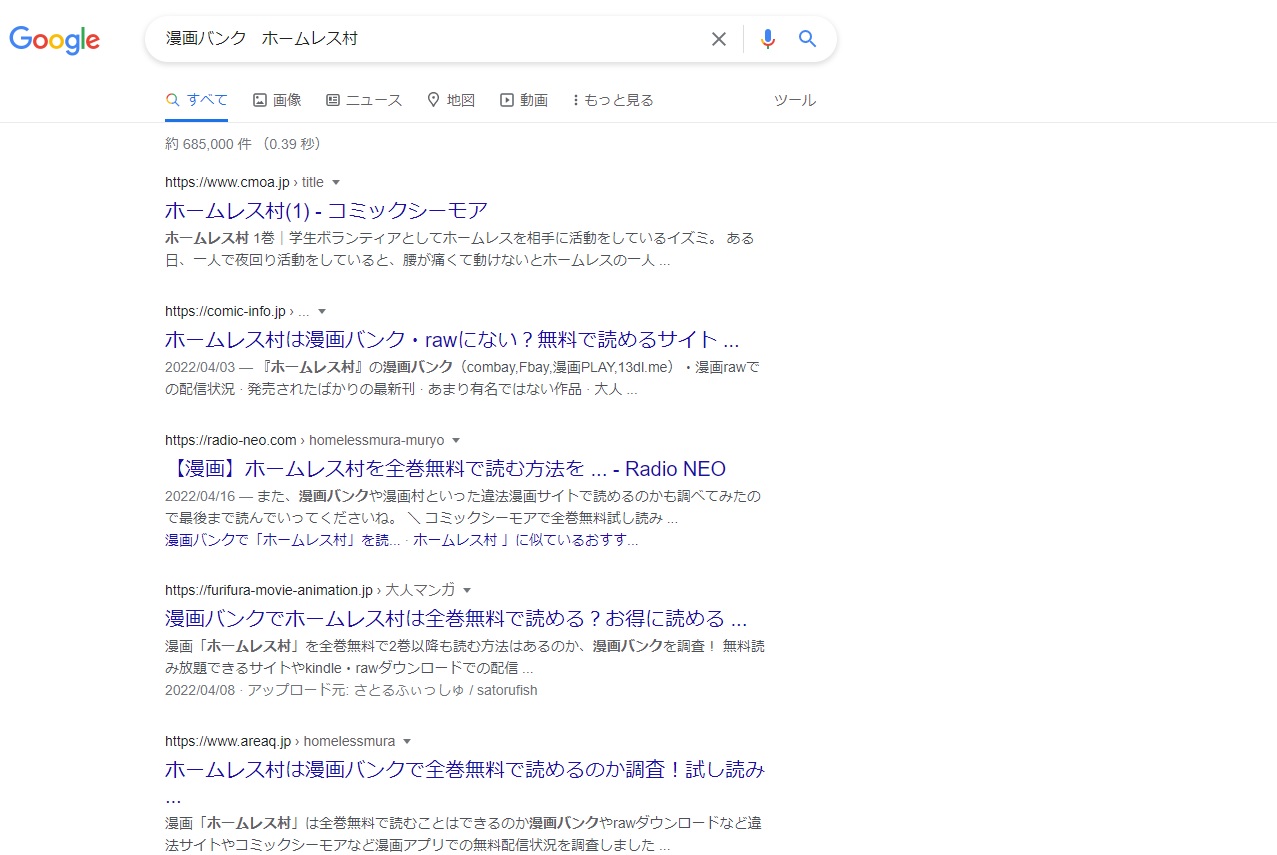
Task: Click sitelink 漫画バンクで「ホームレス村」を読
Action: [283, 540]
